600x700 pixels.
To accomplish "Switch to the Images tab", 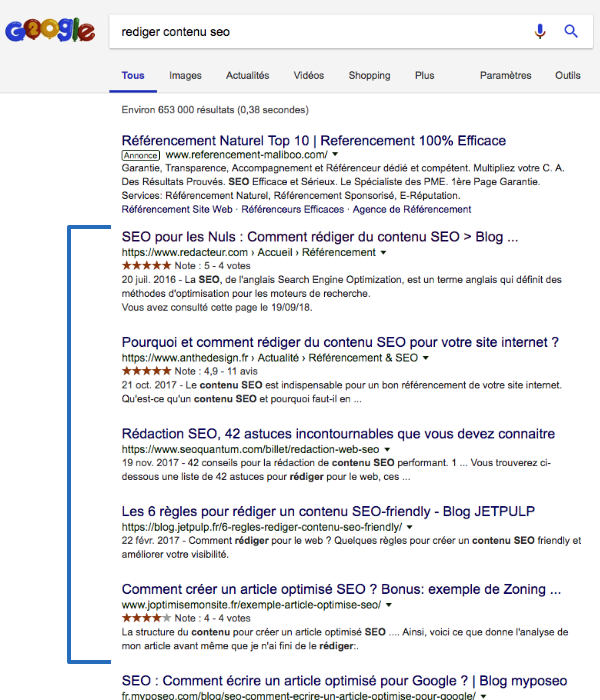I will pos(185,75).
